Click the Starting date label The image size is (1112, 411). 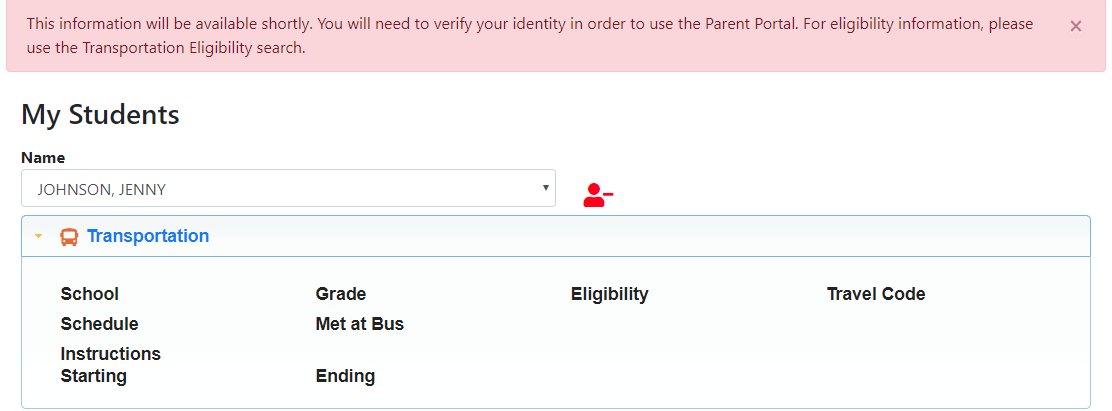[93, 376]
